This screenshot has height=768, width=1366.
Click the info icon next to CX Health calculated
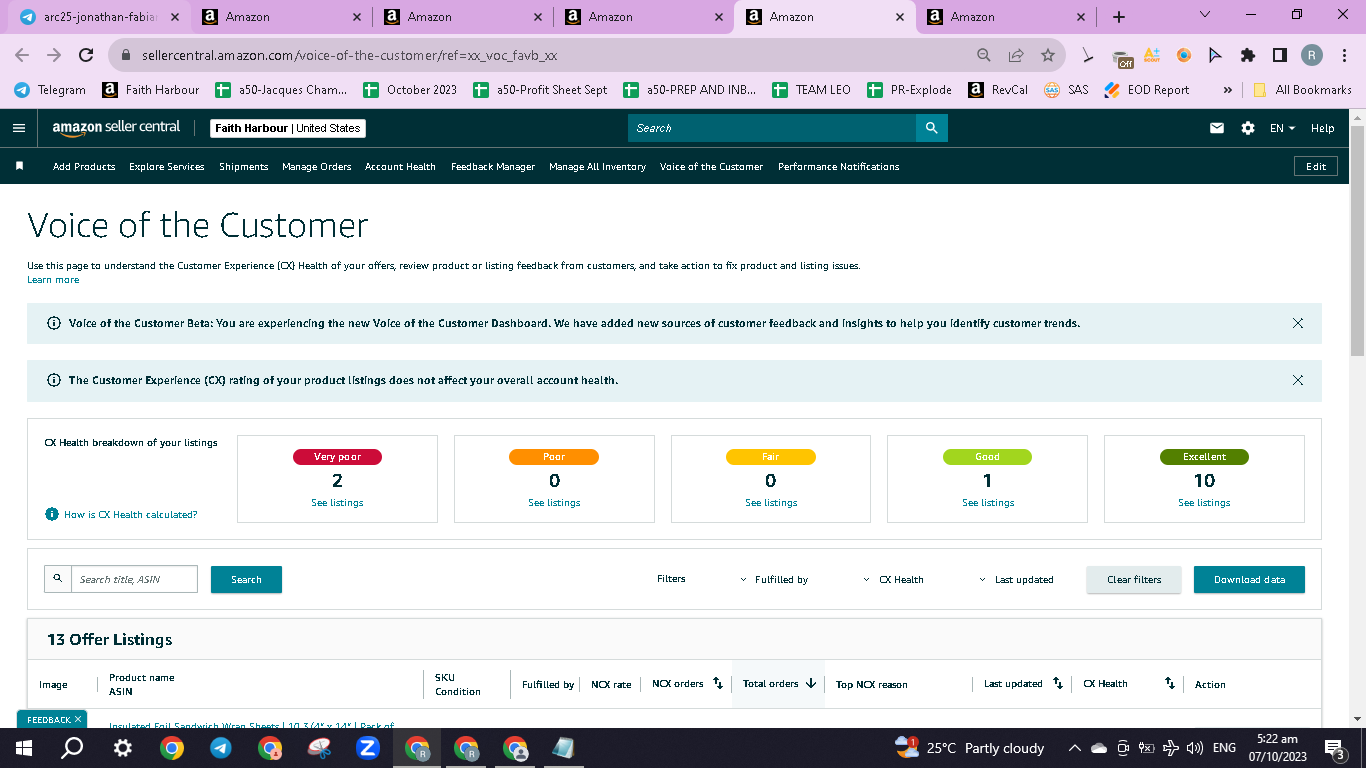[x=52, y=514]
